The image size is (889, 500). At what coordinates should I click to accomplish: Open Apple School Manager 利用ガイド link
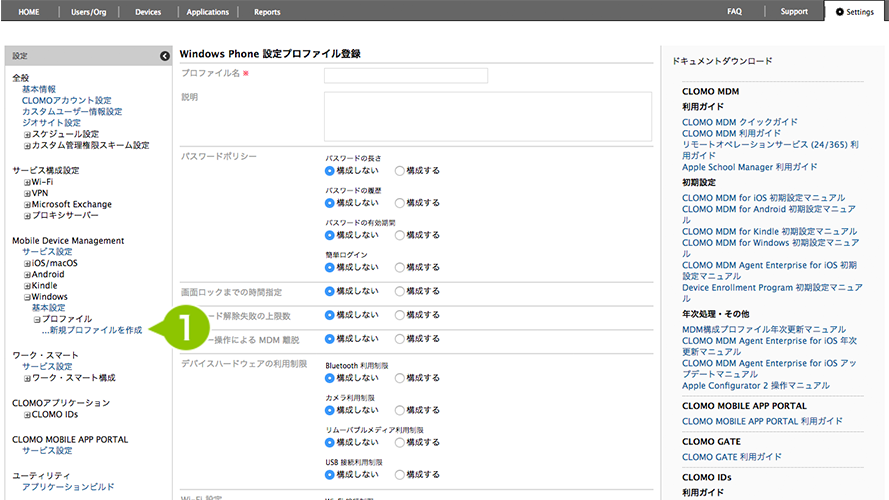click(750, 167)
